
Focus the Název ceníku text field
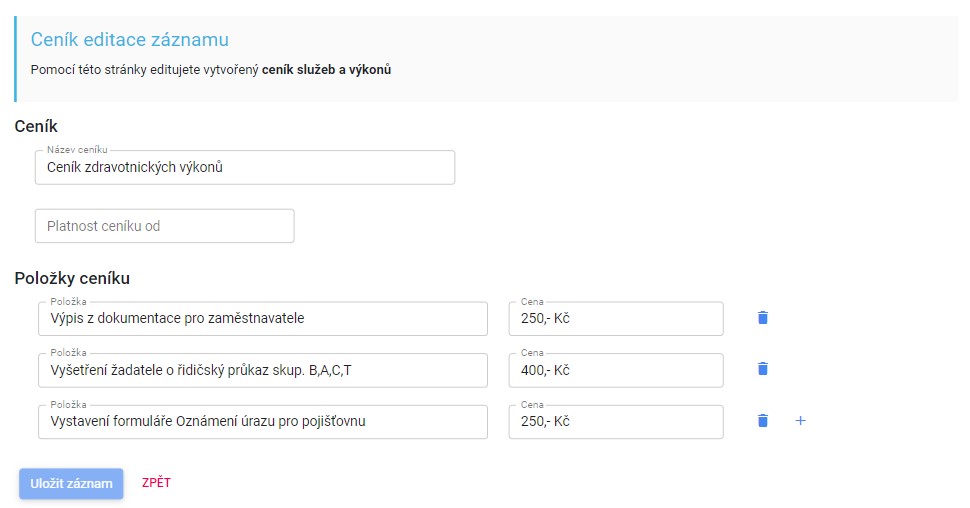click(x=245, y=167)
